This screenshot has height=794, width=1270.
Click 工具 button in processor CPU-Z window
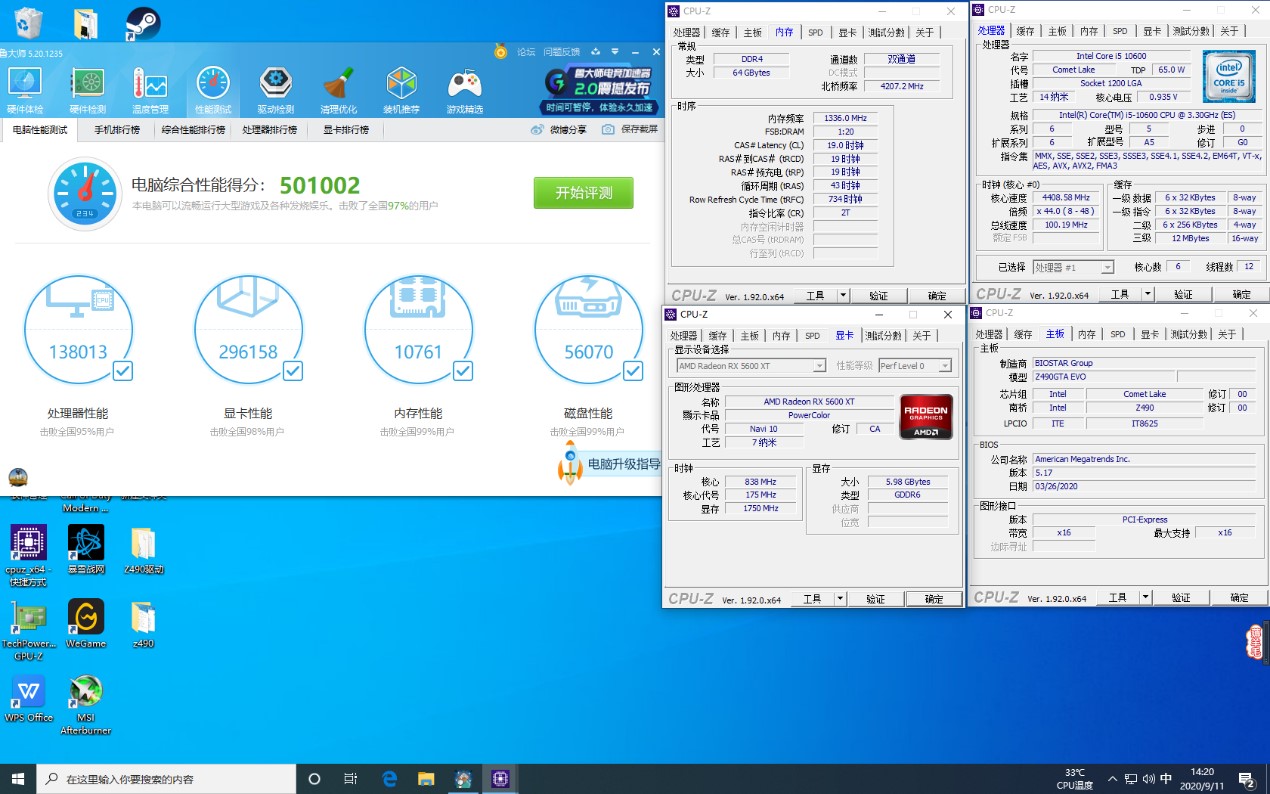click(1120, 294)
